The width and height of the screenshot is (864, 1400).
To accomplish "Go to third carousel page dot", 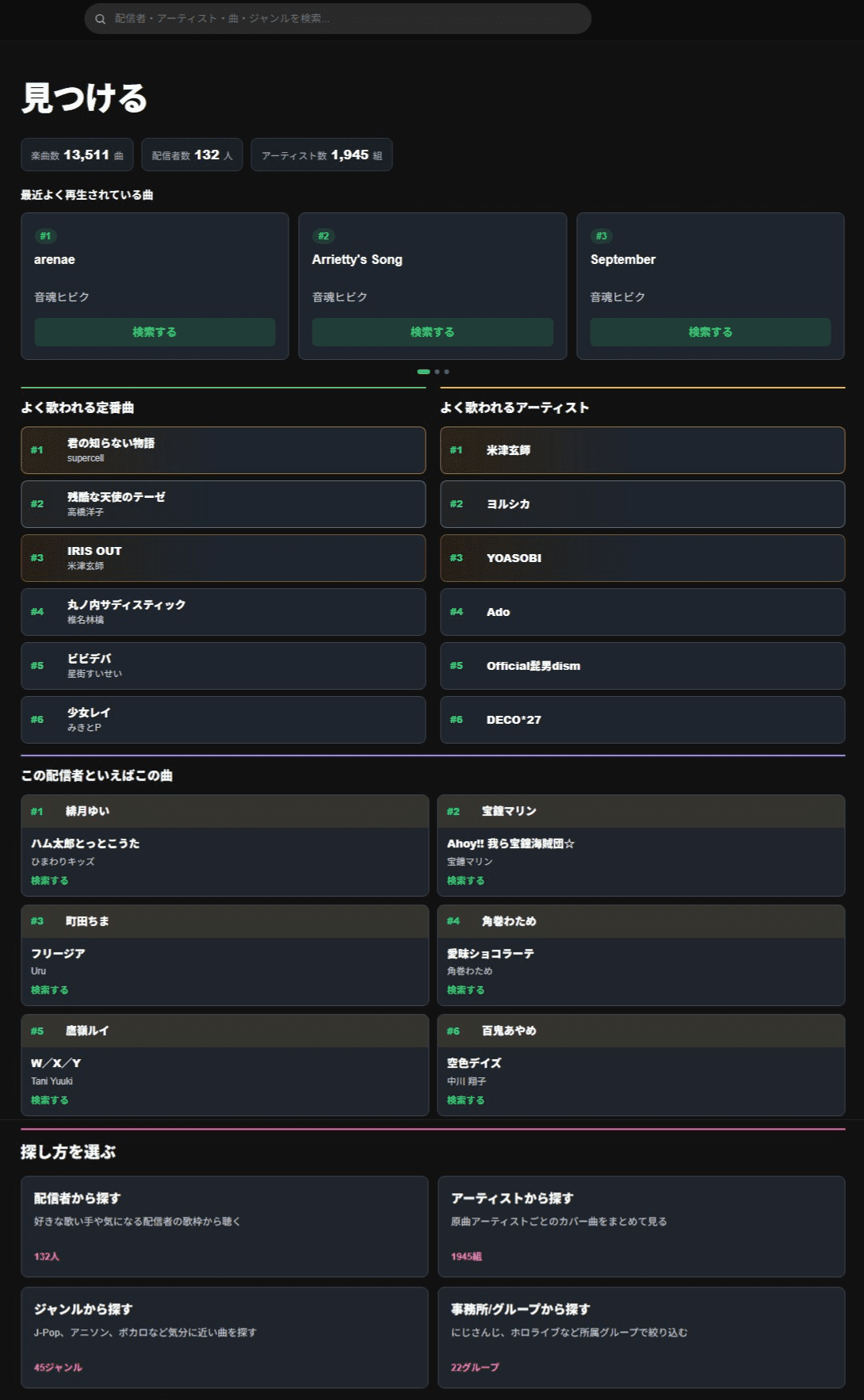I will [446, 372].
